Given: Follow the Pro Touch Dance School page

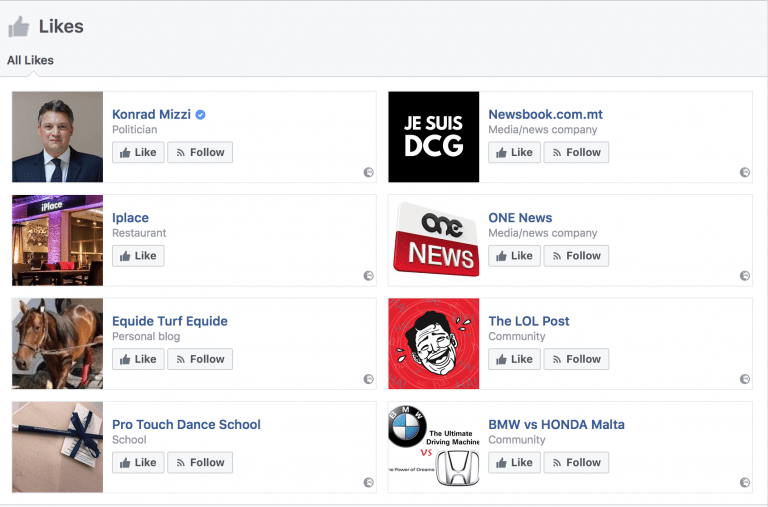Looking at the screenshot, I should 200,462.
